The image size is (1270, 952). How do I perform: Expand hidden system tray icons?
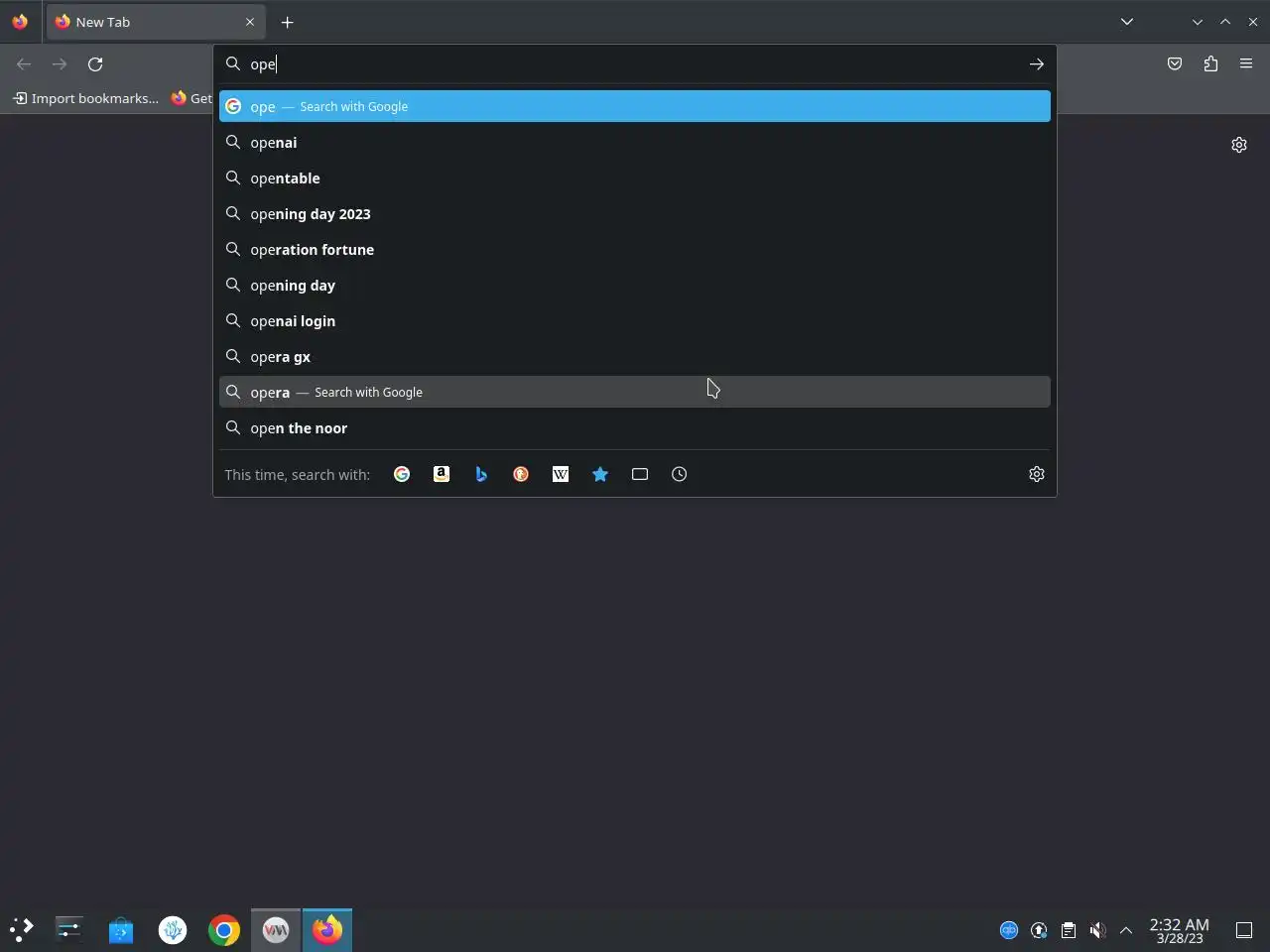1126,929
